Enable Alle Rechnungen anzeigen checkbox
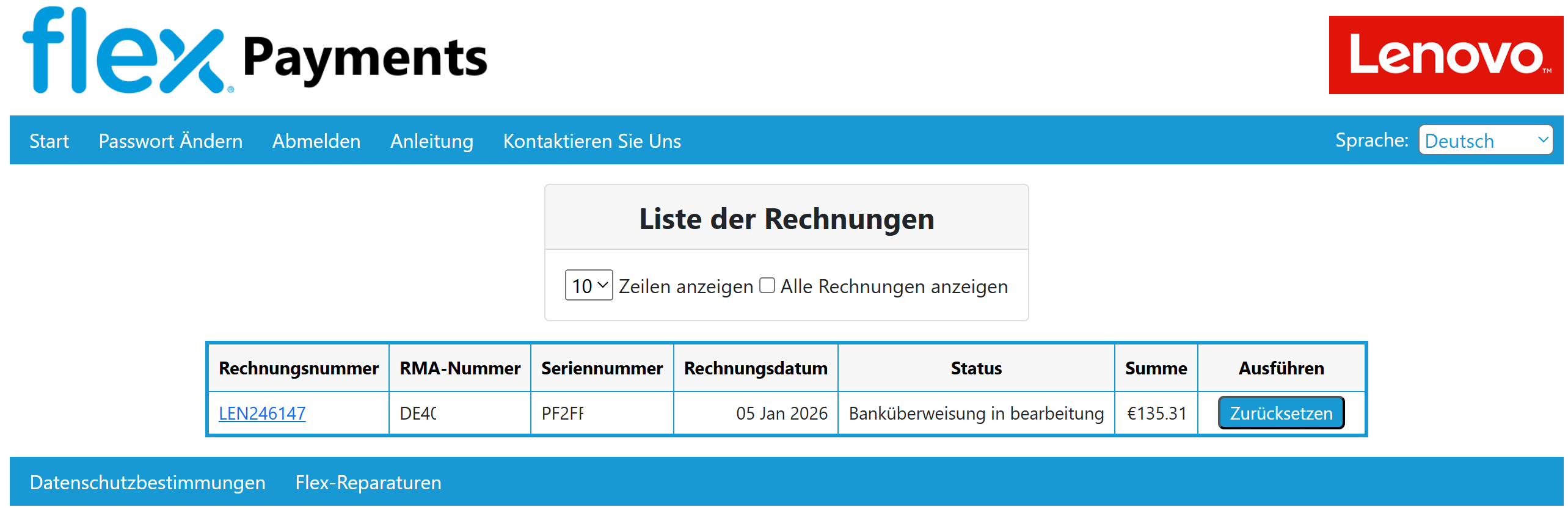The height and width of the screenshot is (510, 1568). pyautogui.click(x=767, y=285)
